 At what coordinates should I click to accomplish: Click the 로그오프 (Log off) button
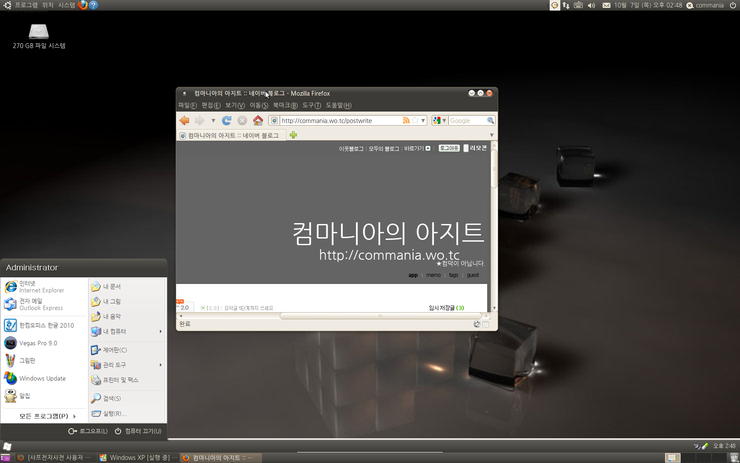tap(88, 431)
